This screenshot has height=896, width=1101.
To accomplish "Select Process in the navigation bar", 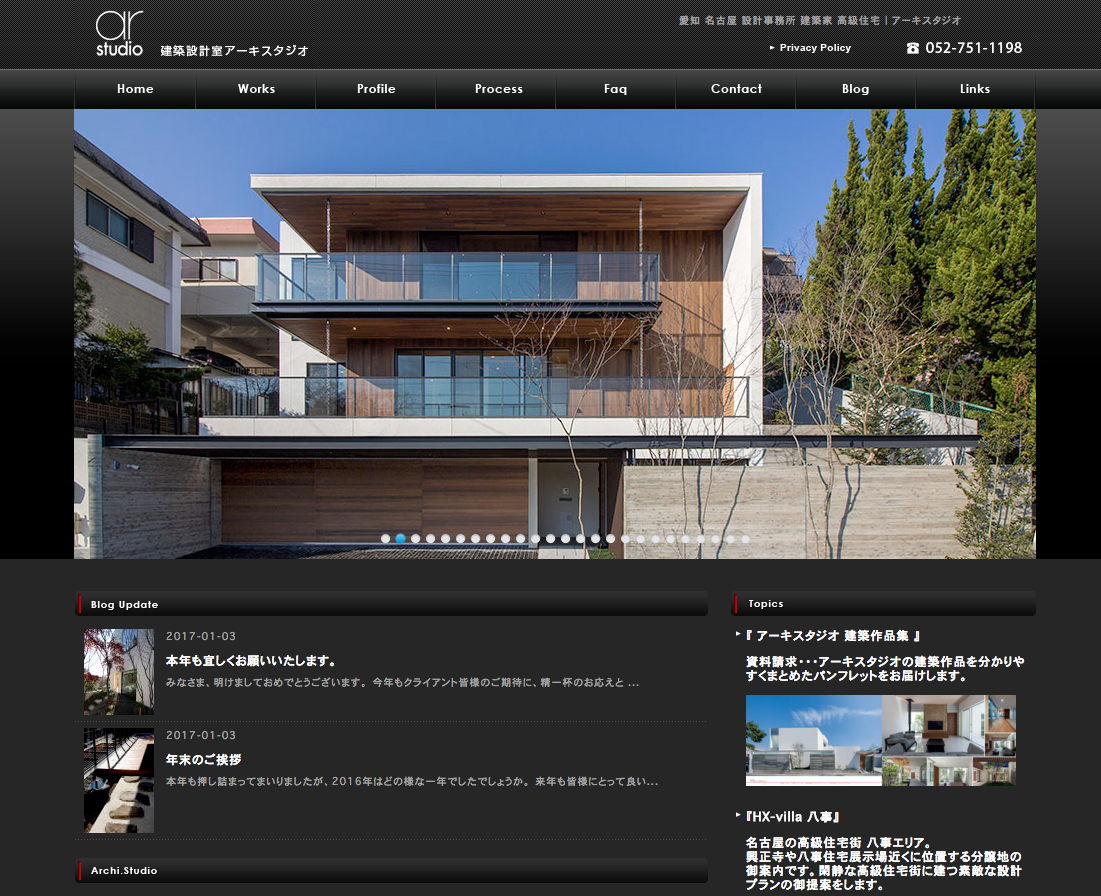I will click(499, 89).
